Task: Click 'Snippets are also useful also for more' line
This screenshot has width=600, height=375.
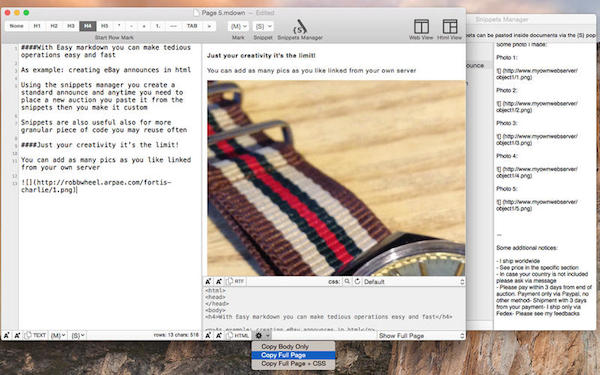Action: pyautogui.click(x=96, y=122)
